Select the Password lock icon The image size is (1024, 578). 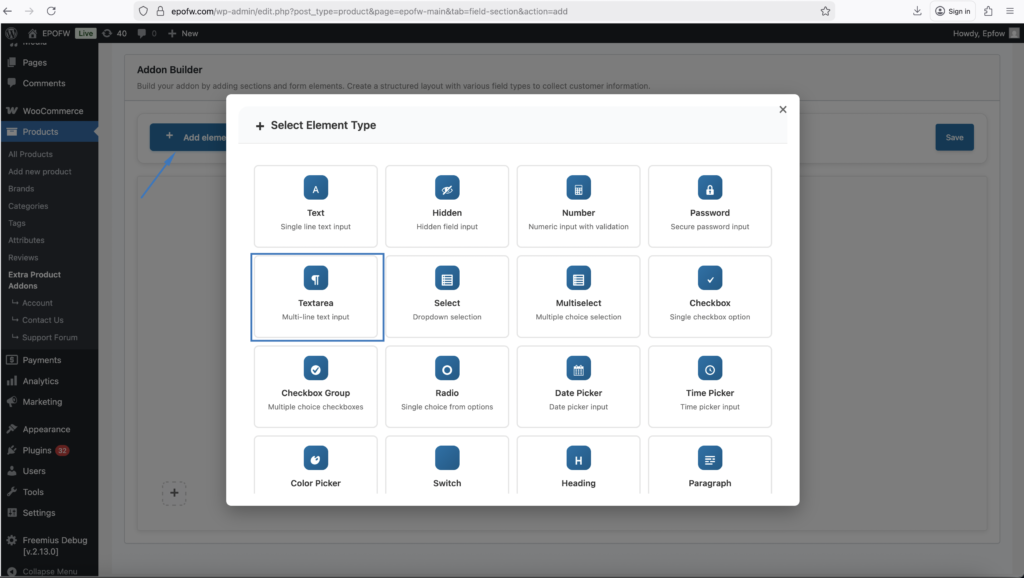coord(710,188)
